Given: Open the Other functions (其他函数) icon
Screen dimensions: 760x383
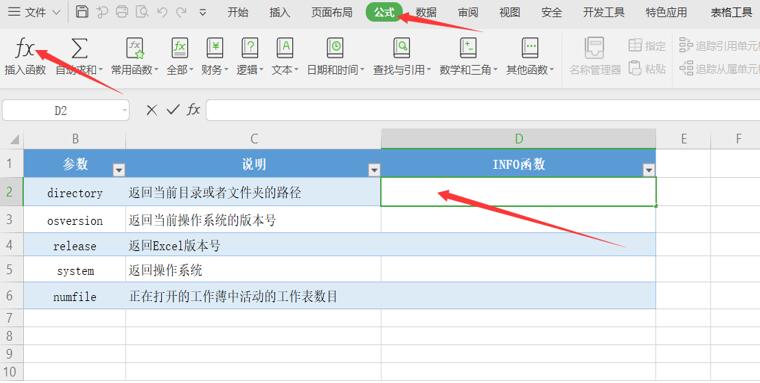Looking at the screenshot, I should pyautogui.click(x=530, y=48).
